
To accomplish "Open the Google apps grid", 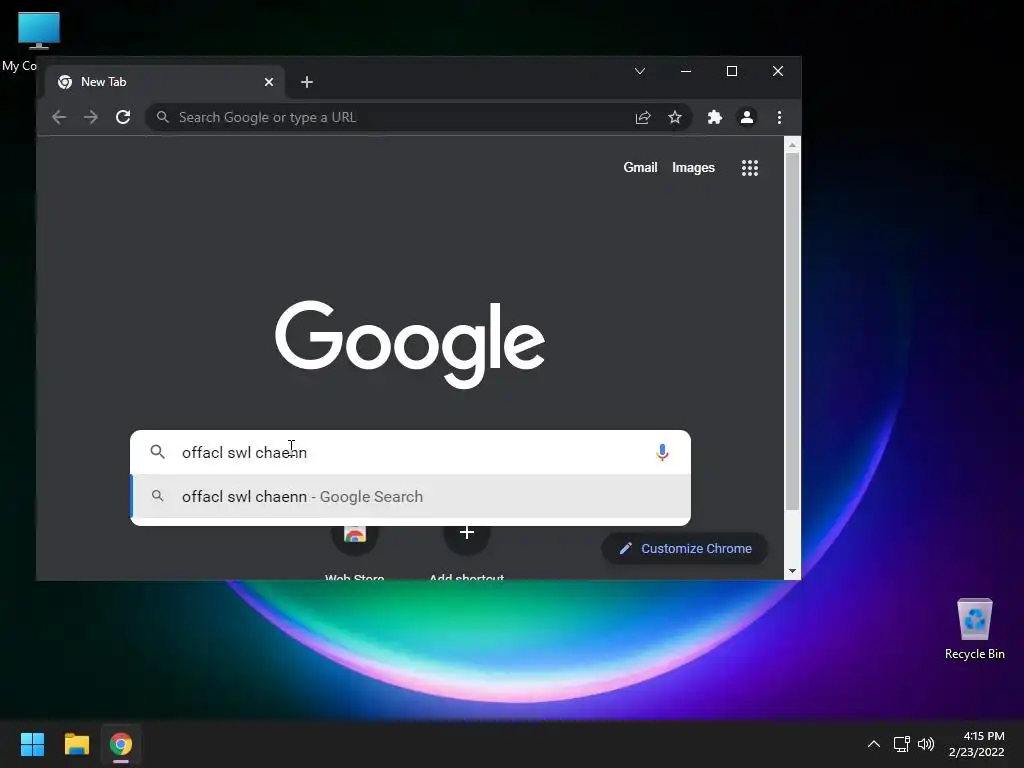I will (750, 168).
